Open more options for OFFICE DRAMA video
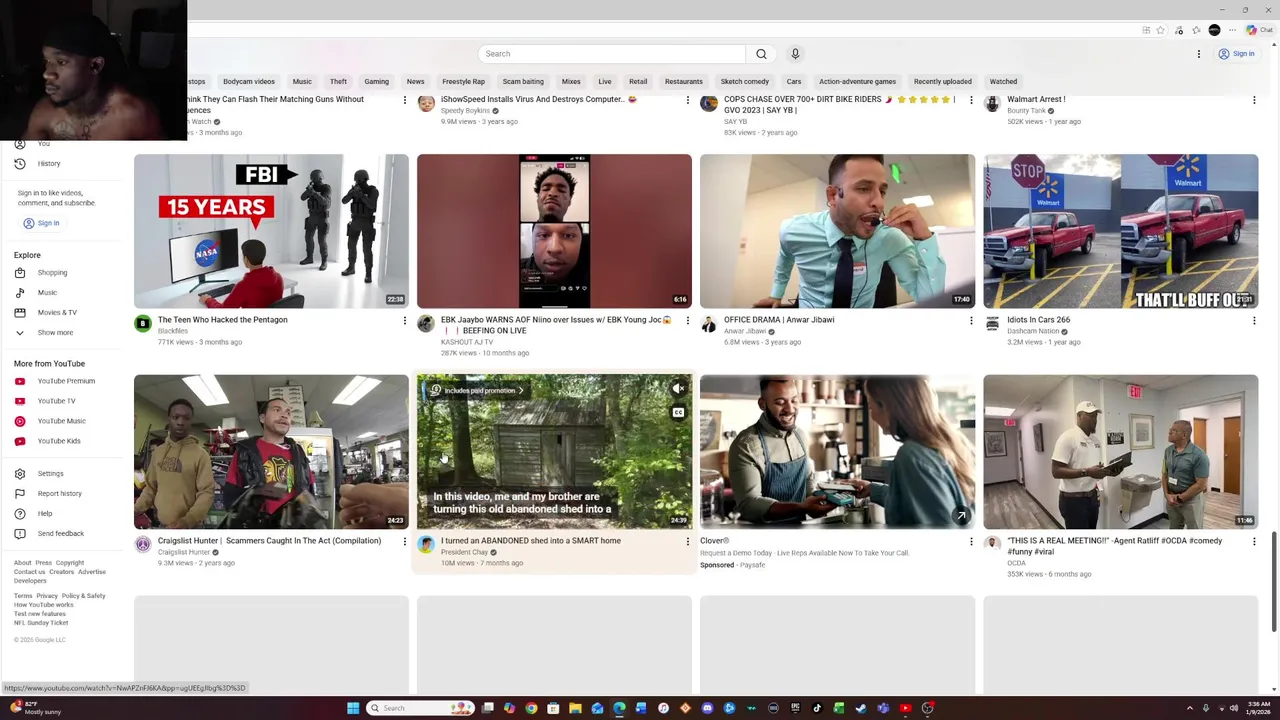The width and height of the screenshot is (1280, 720). pyautogui.click(x=971, y=321)
